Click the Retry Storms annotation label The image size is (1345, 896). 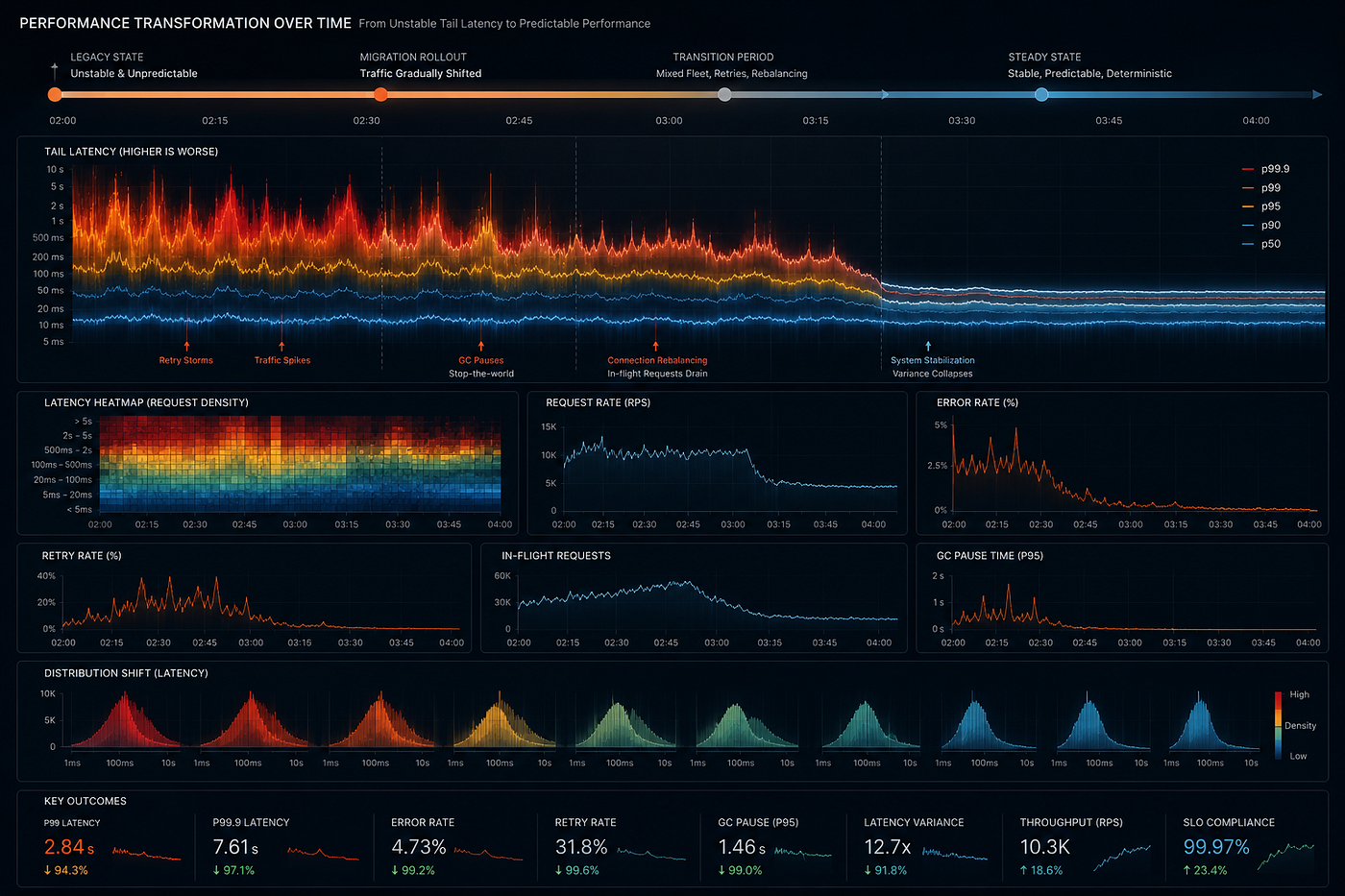[x=186, y=360]
